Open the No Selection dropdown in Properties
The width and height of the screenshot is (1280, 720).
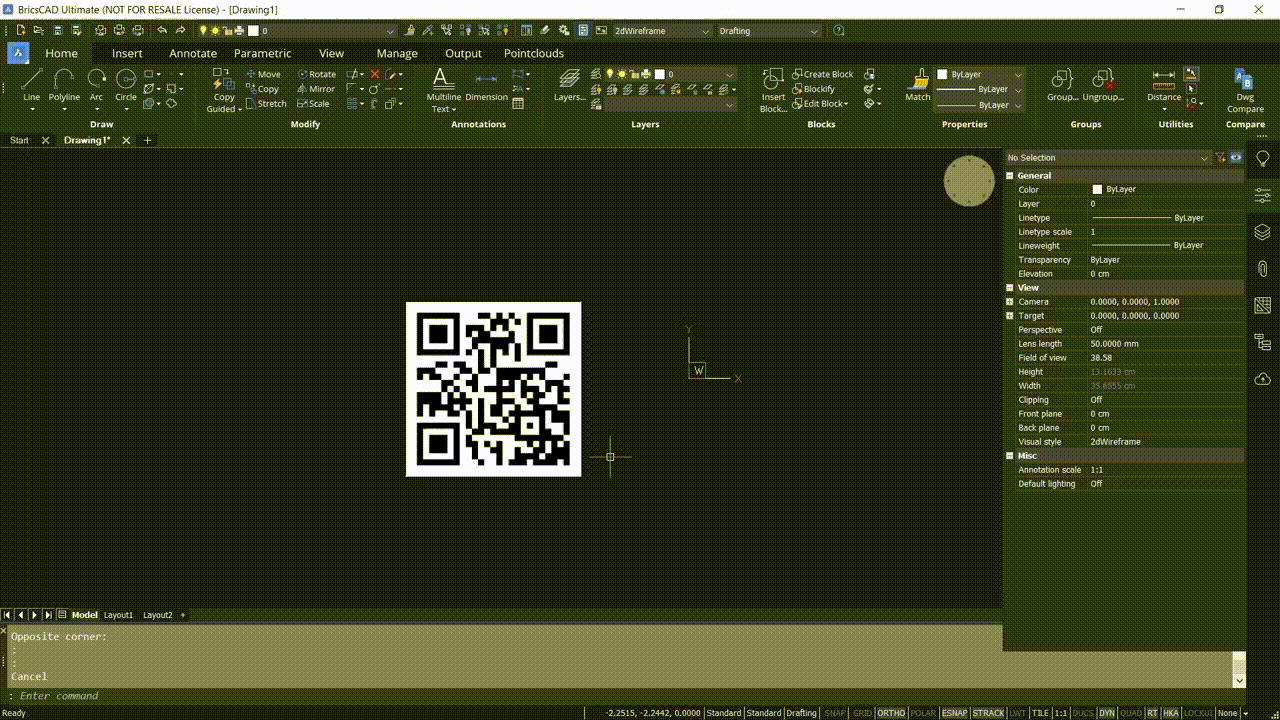pos(1107,158)
